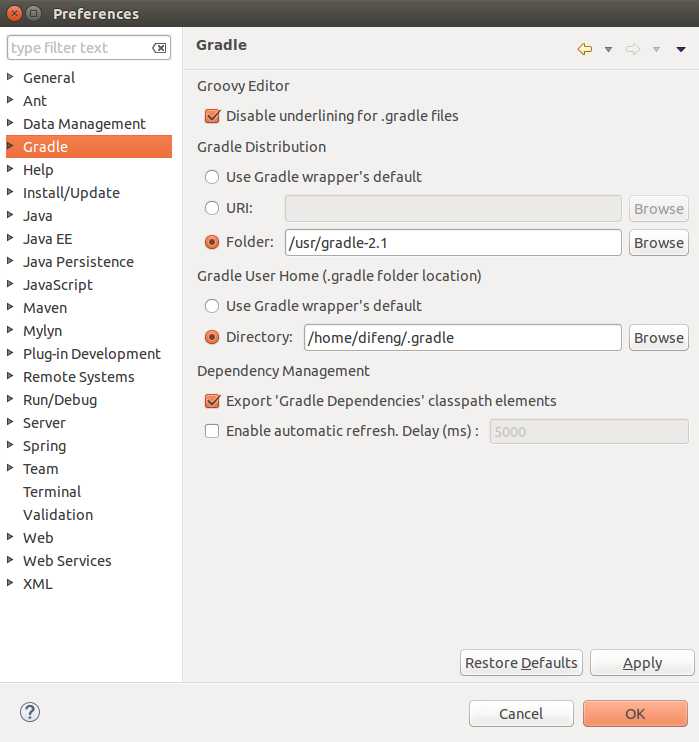Screen dimensions: 699x742
Task: Open Plug-in Development preferences
Action: coord(92,354)
